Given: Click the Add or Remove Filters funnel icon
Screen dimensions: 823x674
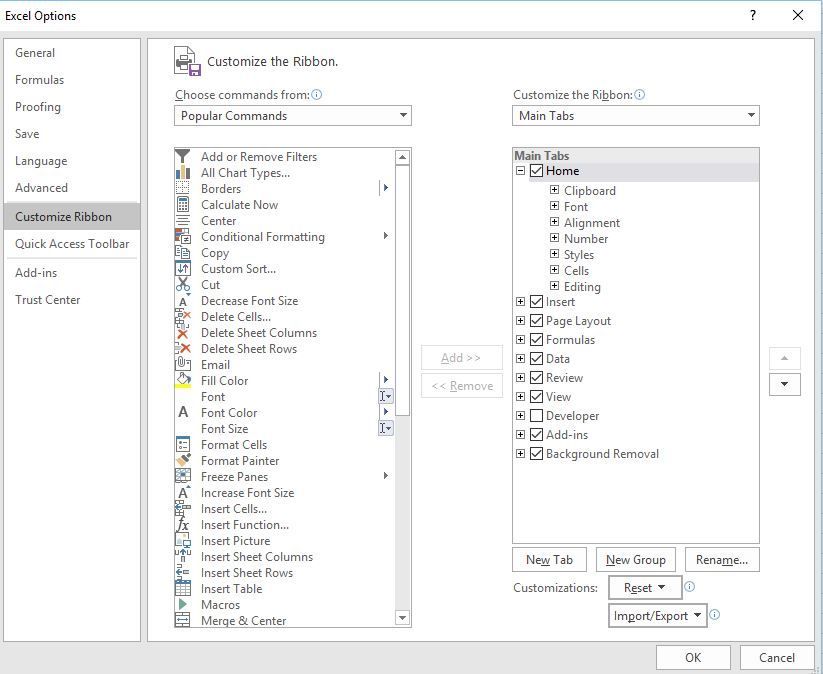Looking at the screenshot, I should pyautogui.click(x=183, y=156).
